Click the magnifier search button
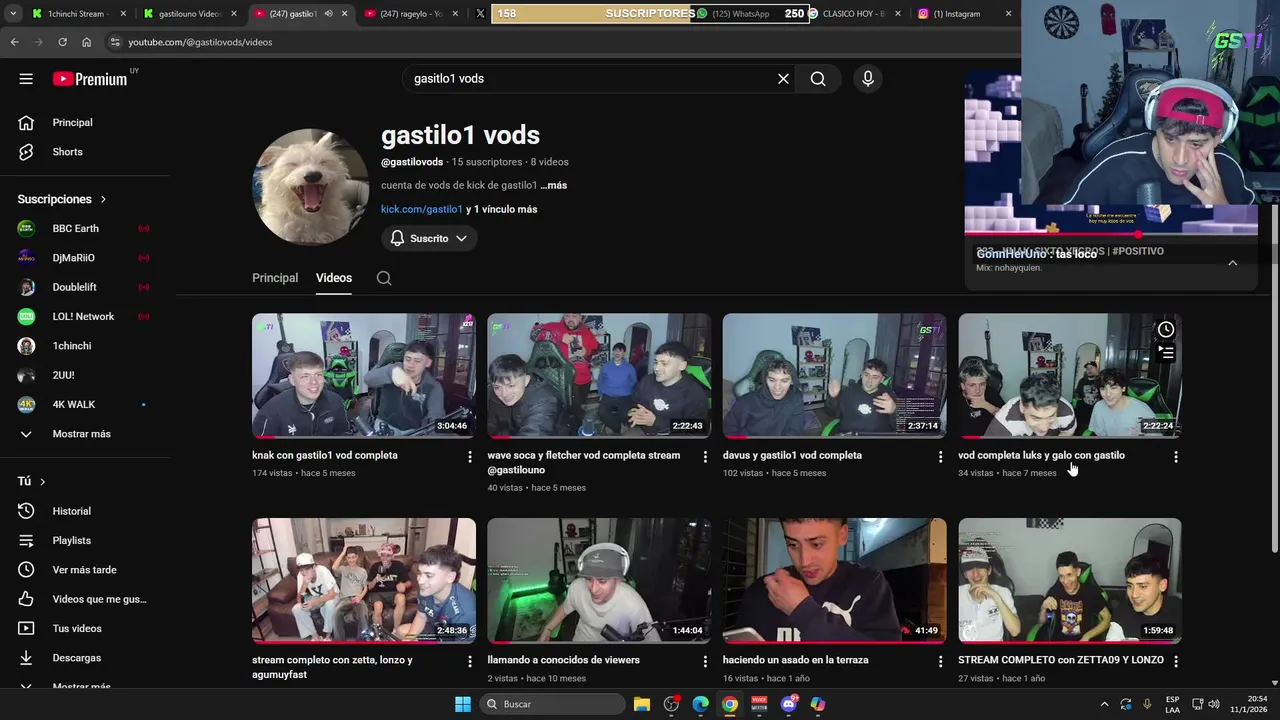The width and height of the screenshot is (1280, 720). (818, 79)
